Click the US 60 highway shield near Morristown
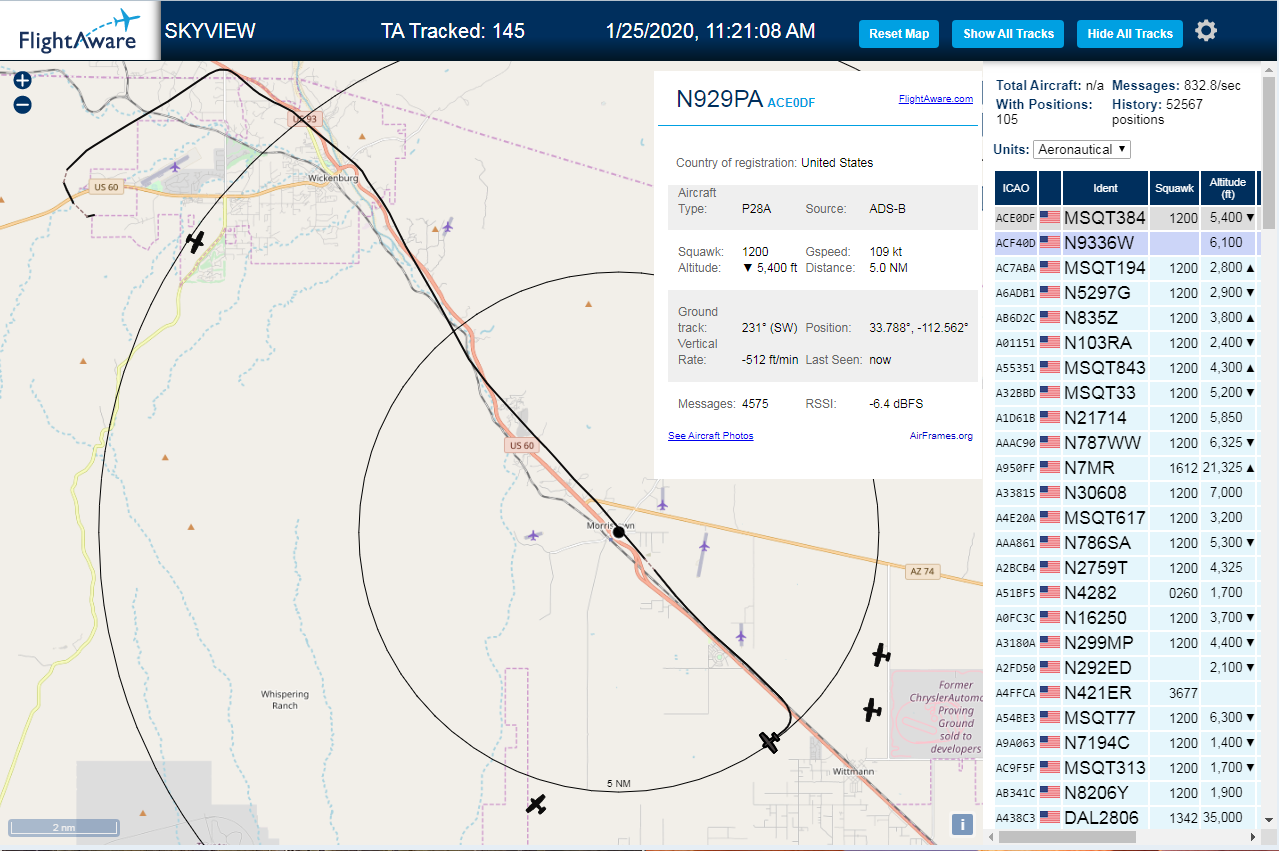Viewport: 1279px width, 851px height. 521,445
